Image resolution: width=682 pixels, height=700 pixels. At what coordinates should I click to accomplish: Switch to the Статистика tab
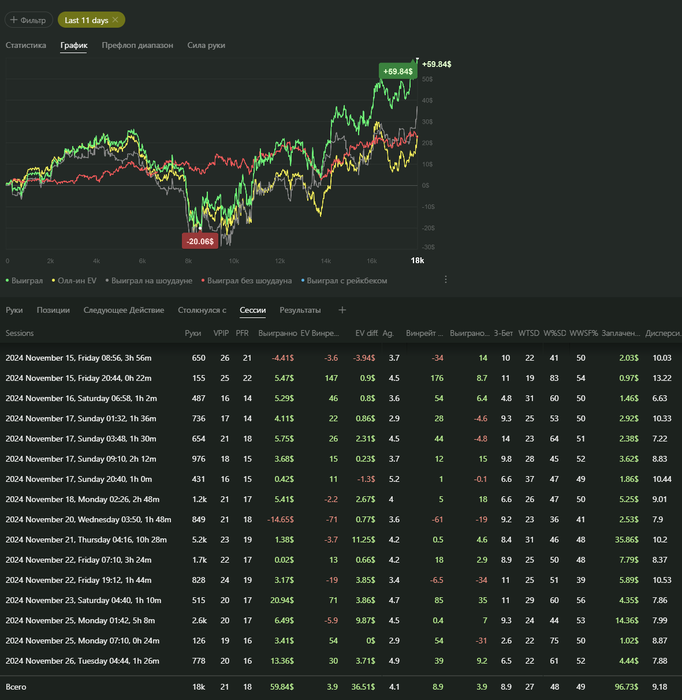click(26, 45)
